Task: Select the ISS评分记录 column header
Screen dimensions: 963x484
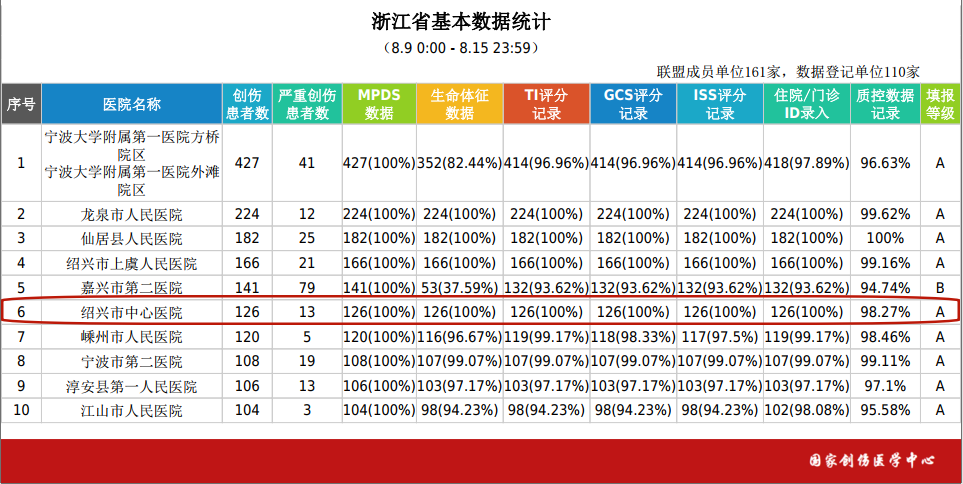Action: tap(720, 104)
